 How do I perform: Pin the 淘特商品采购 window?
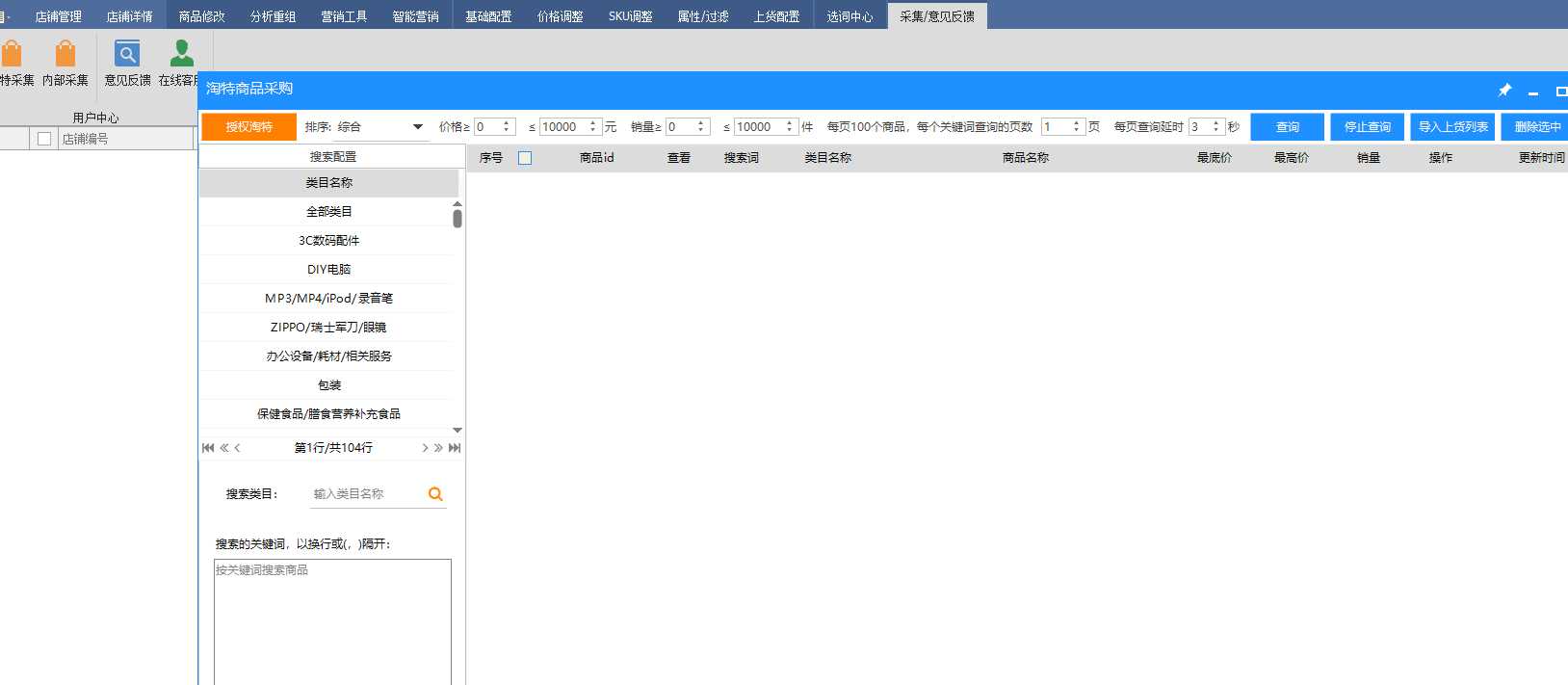pos(1504,91)
